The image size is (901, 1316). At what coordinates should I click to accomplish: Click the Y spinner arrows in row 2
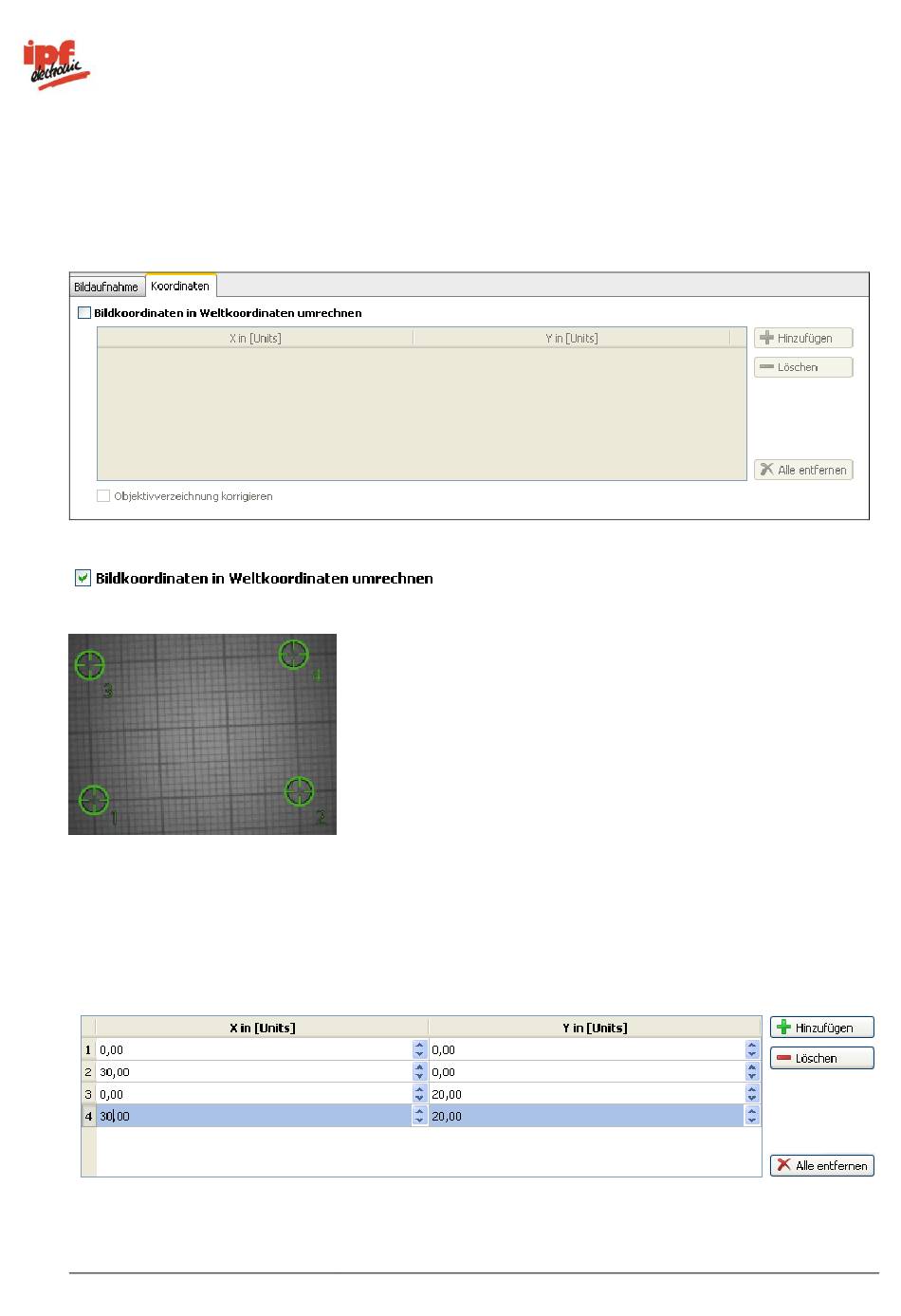752,1072
